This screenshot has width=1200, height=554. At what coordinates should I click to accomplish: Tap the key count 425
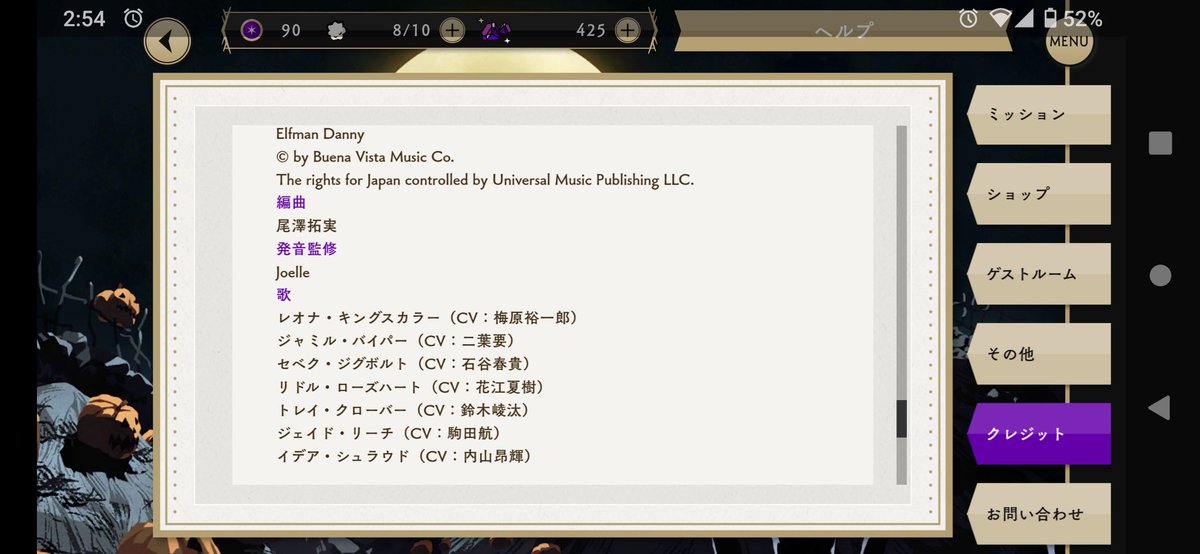tap(591, 31)
